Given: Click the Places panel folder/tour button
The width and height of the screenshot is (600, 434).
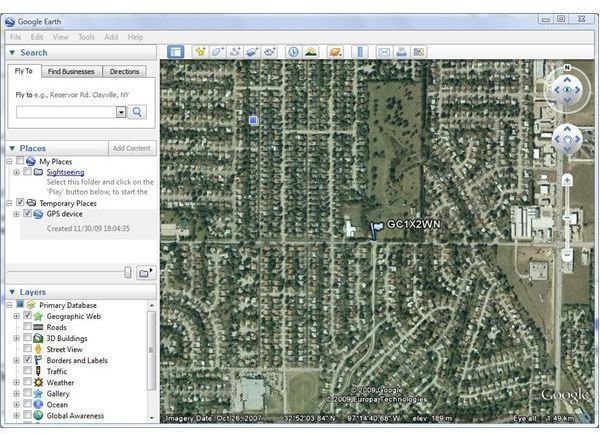Looking at the screenshot, I should (145, 272).
